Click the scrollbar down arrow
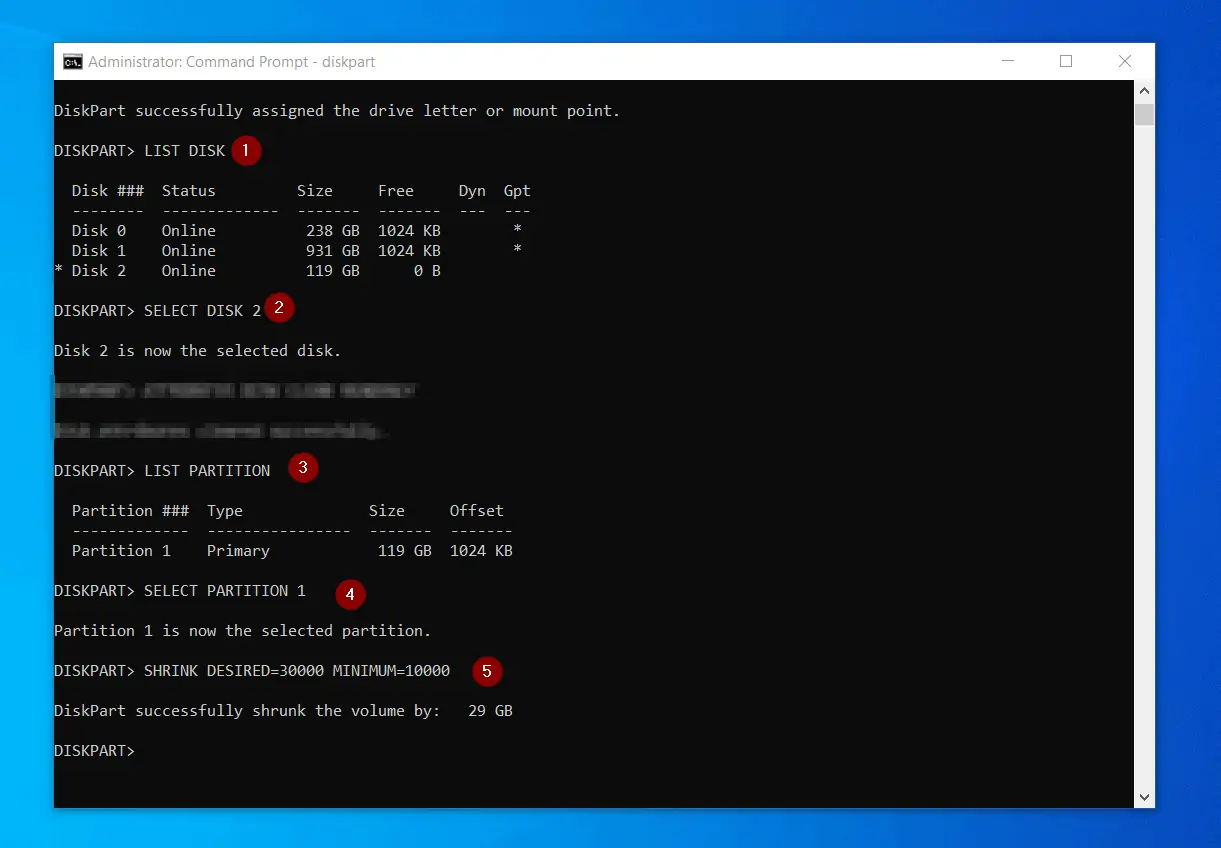Viewport: 1221px width, 848px height. click(x=1145, y=797)
